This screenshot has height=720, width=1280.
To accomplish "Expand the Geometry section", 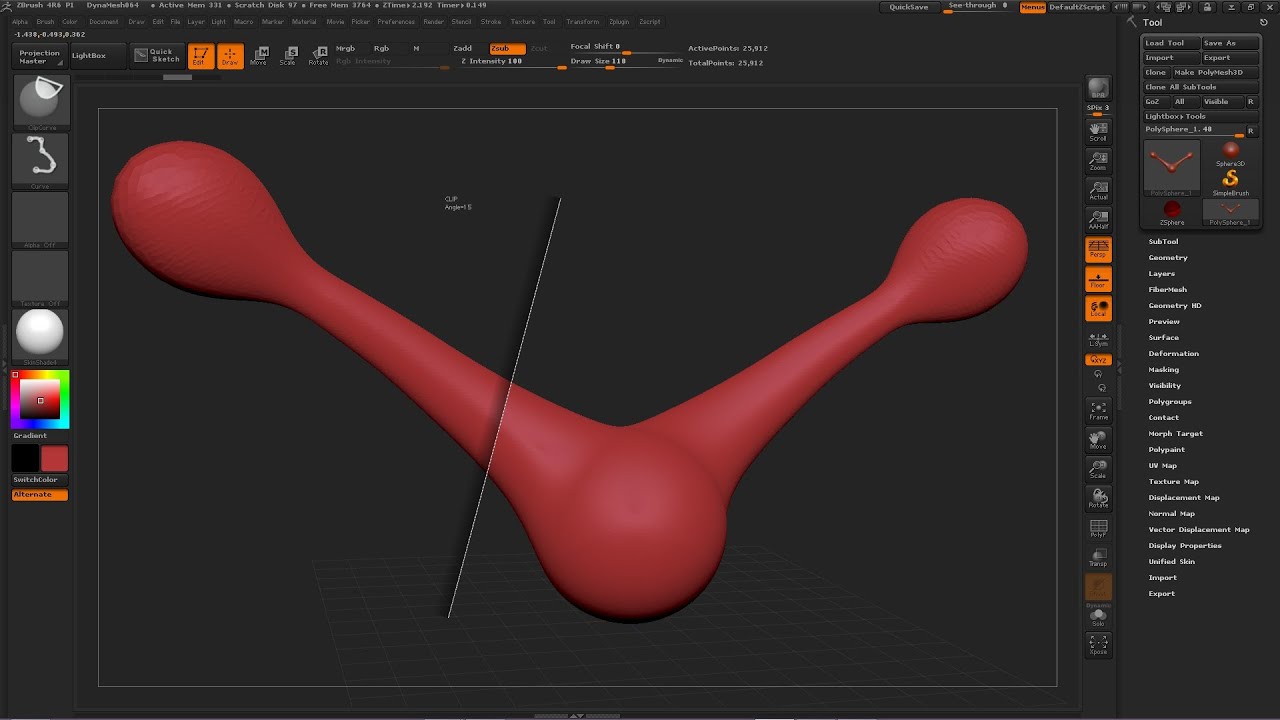I will pos(1168,257).
